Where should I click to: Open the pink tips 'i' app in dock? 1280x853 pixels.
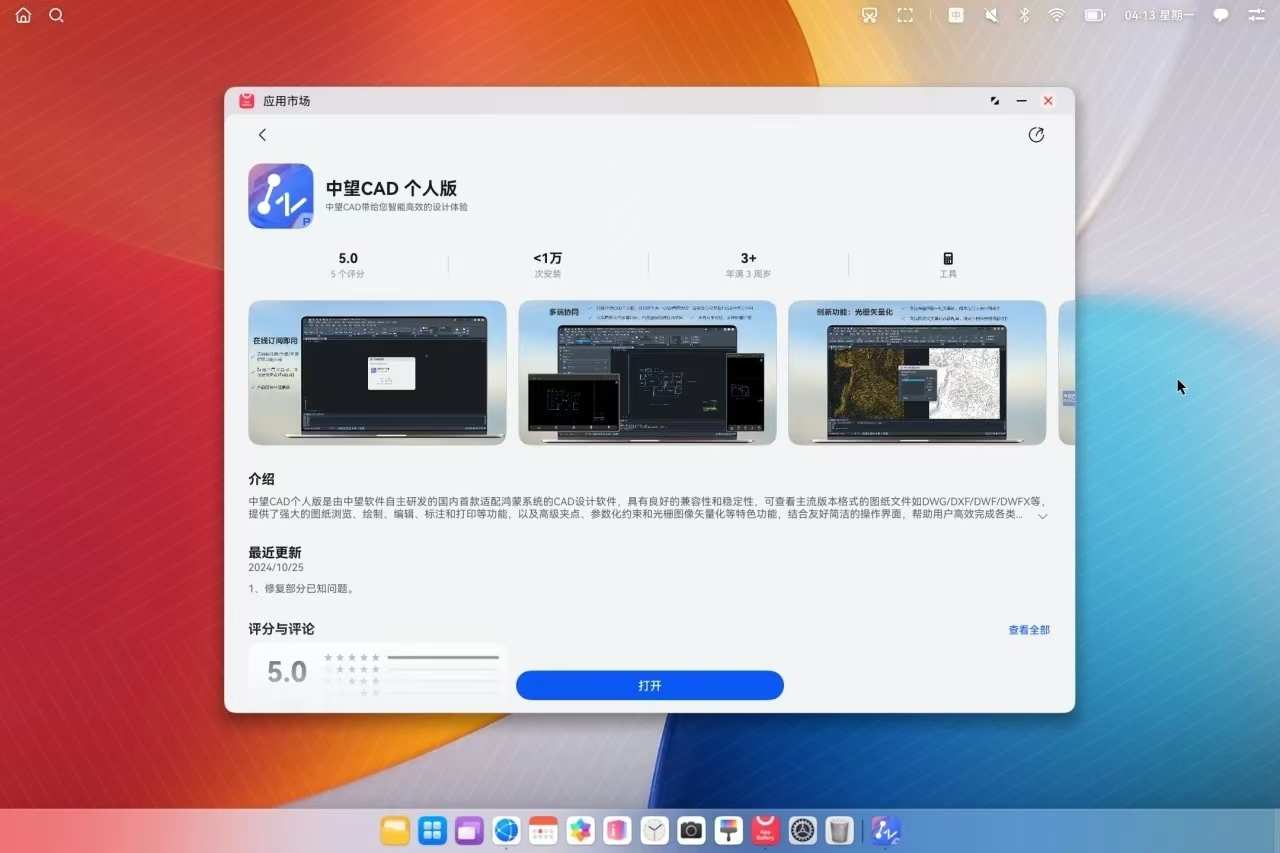pos(617,830)
